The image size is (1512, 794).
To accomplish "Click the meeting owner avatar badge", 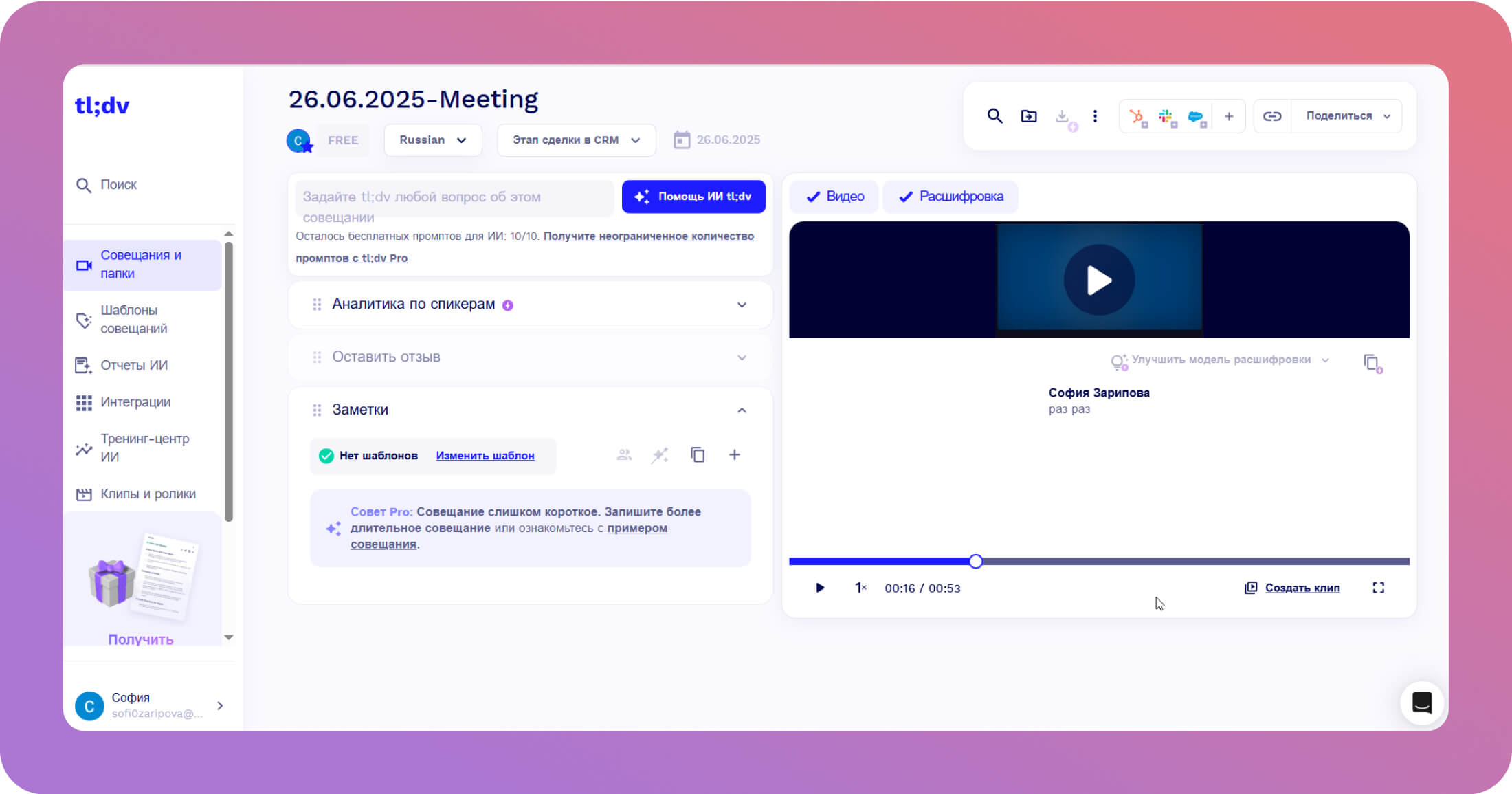I will tap(299, 140).
